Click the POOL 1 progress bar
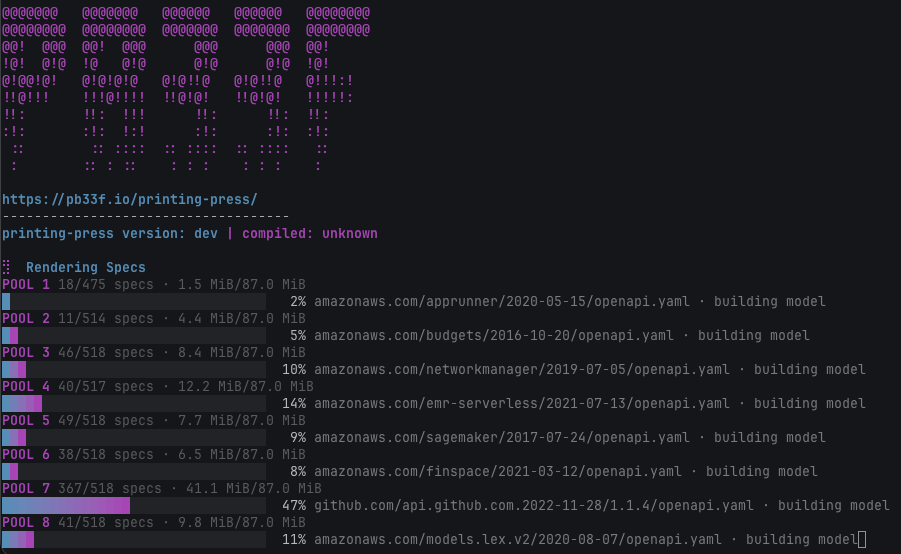Image resolution: width=901 pixels, height=554 pixels. [134, 302]
